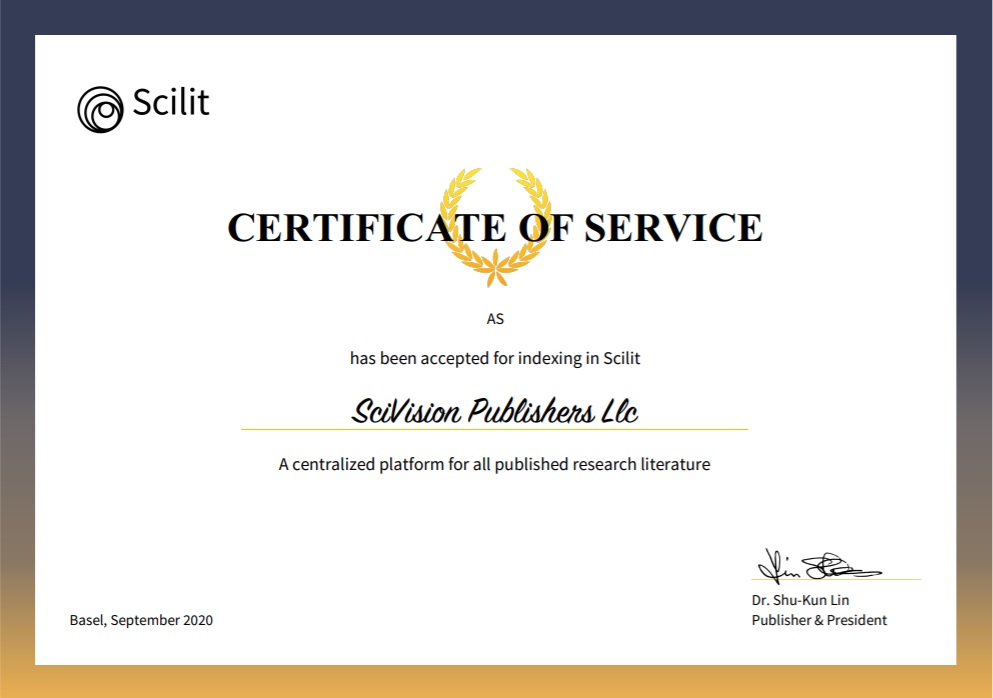This screenshot has height=698, width=993.
Task: Click the Publisher & President title
Action: (x=819, y=620)
